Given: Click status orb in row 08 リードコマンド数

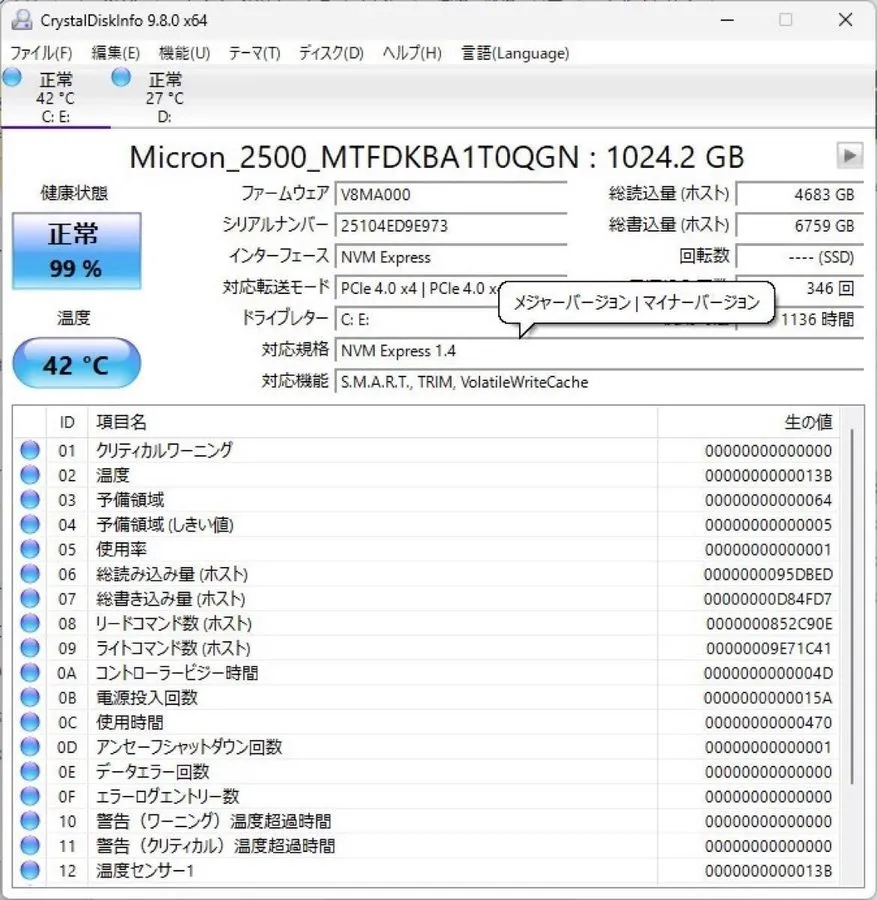Looking at the screenshot, I should click(30, 623).
